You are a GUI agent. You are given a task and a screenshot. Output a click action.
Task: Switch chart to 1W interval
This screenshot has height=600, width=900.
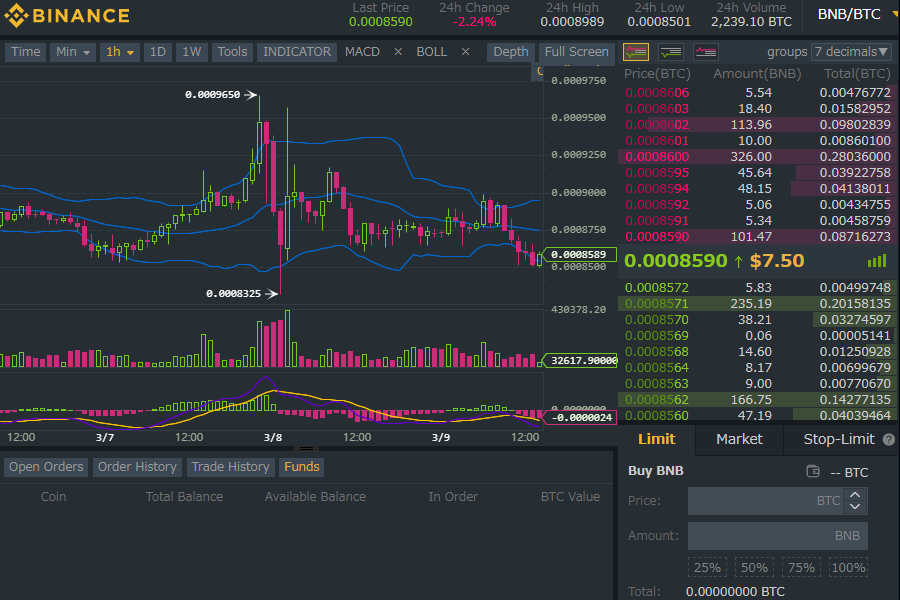pos(192,52)
